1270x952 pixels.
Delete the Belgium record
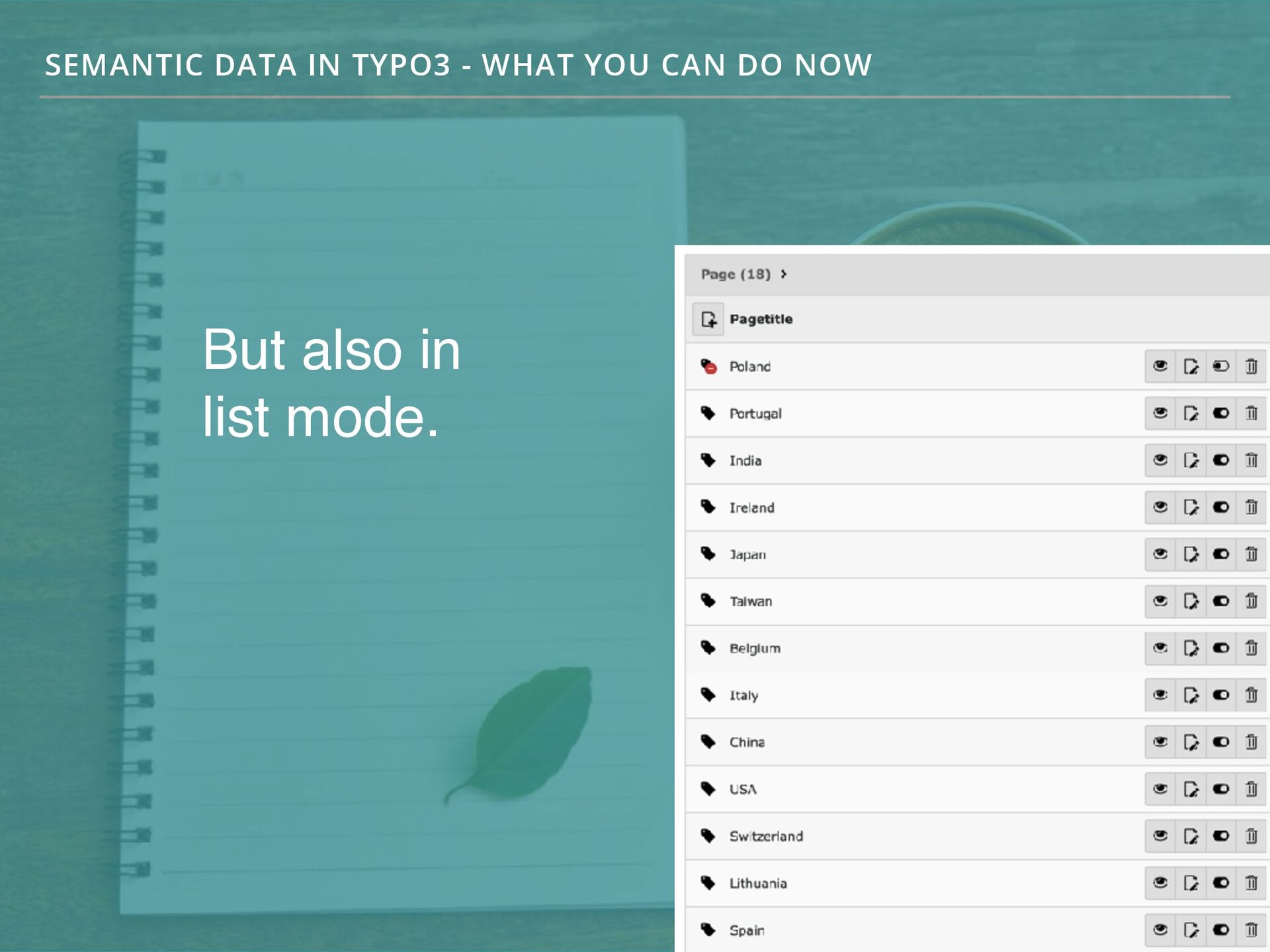click(1251, 648)
